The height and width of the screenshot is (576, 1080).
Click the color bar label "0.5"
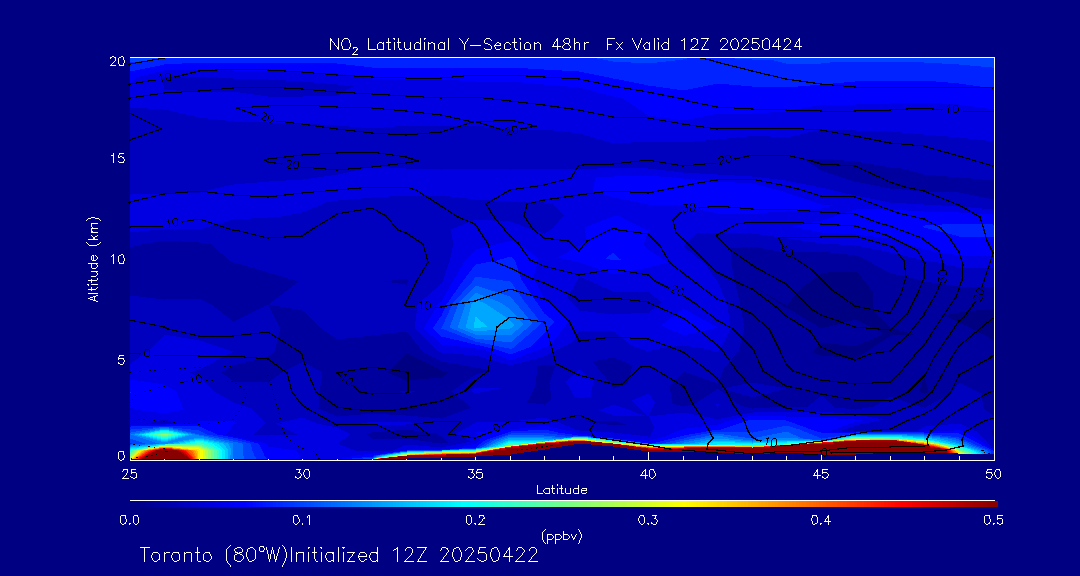993,520
